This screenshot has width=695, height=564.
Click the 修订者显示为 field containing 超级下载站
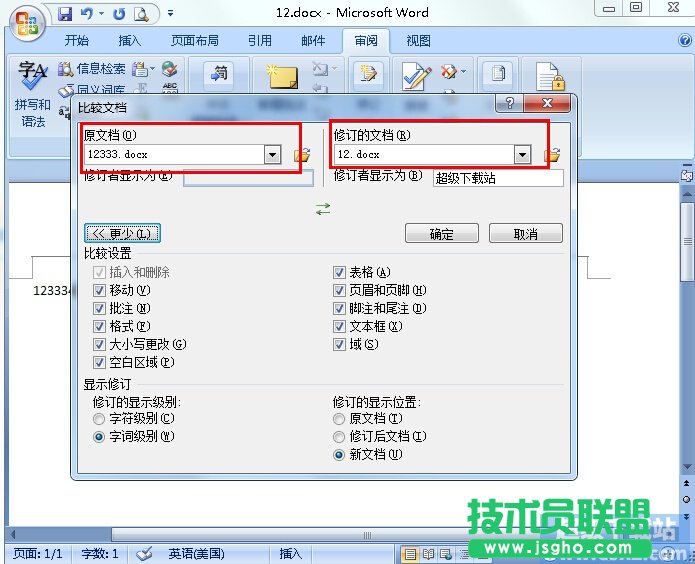point(497,179)
